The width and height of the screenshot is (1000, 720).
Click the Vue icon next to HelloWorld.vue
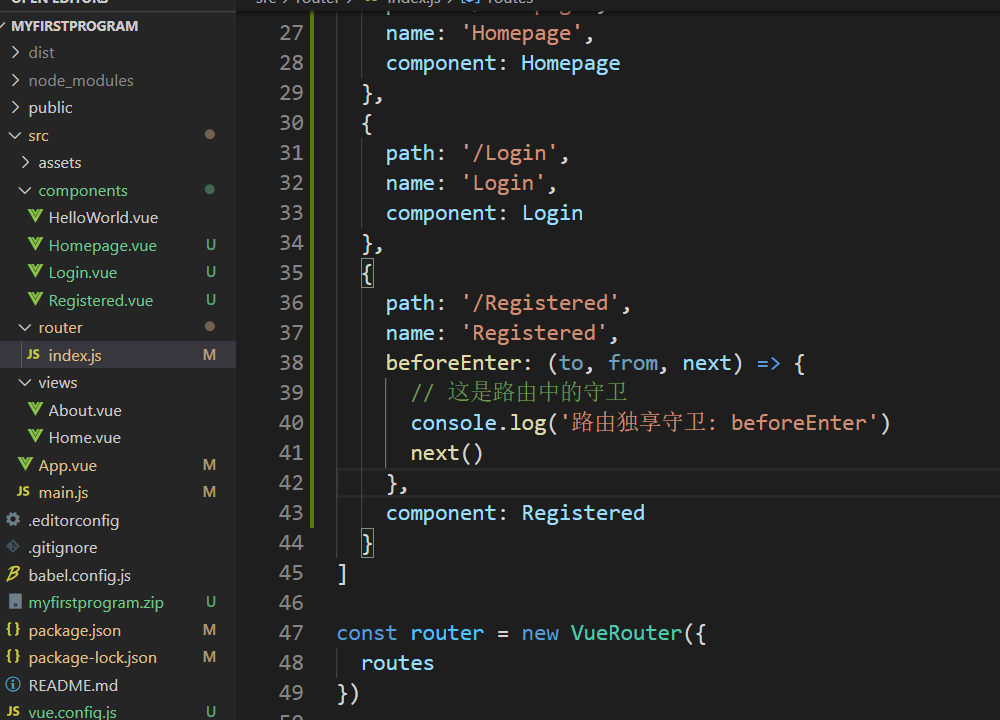tap(36, 216)
